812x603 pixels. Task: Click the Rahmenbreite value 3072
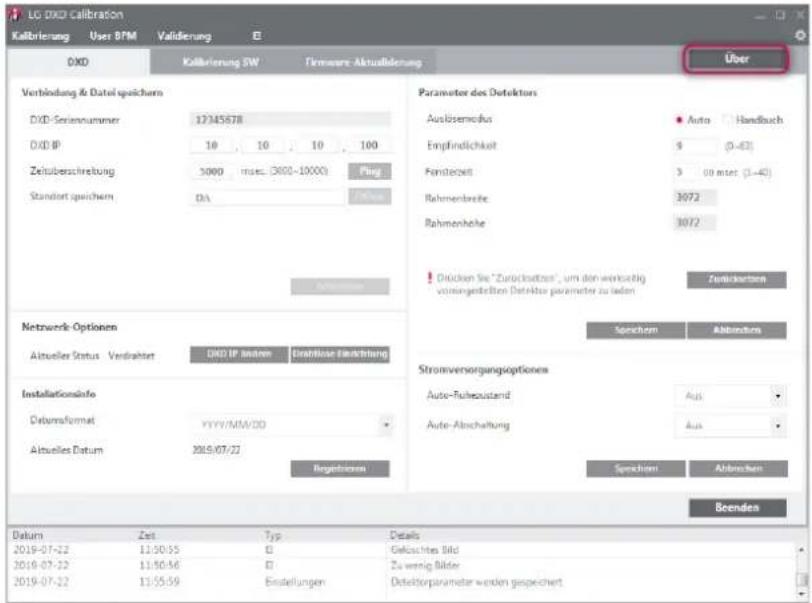pos(694,197)
